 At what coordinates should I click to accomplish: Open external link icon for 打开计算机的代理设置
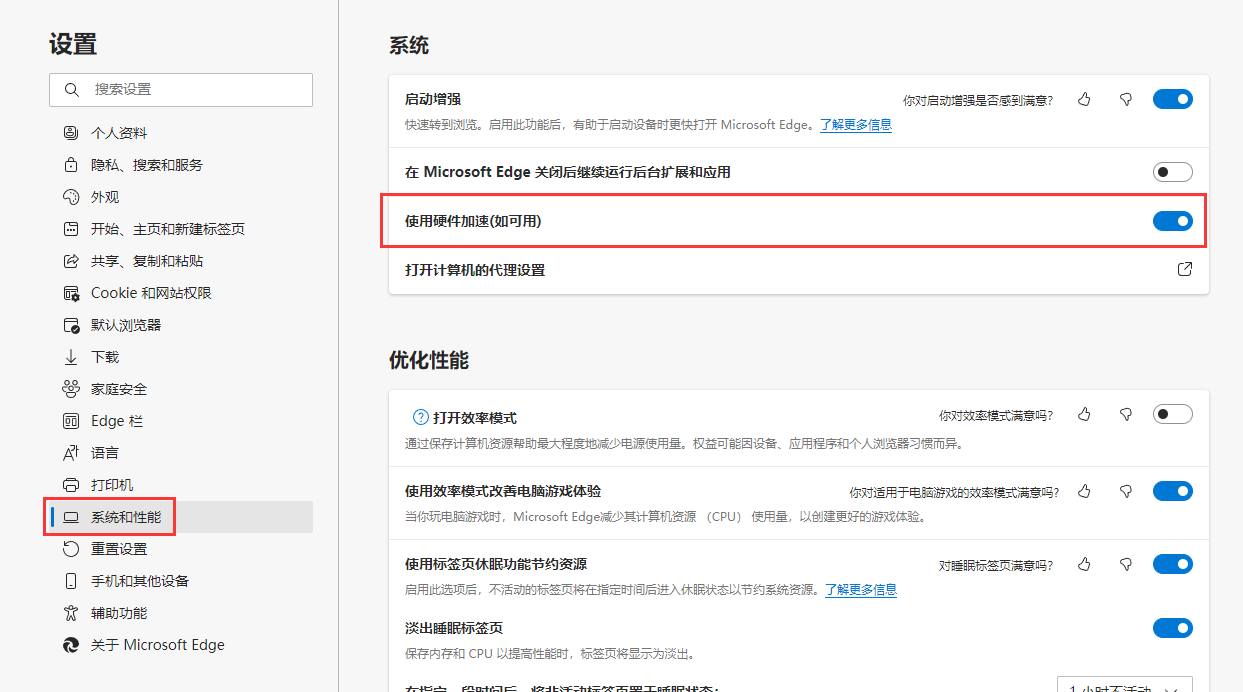1185,269
